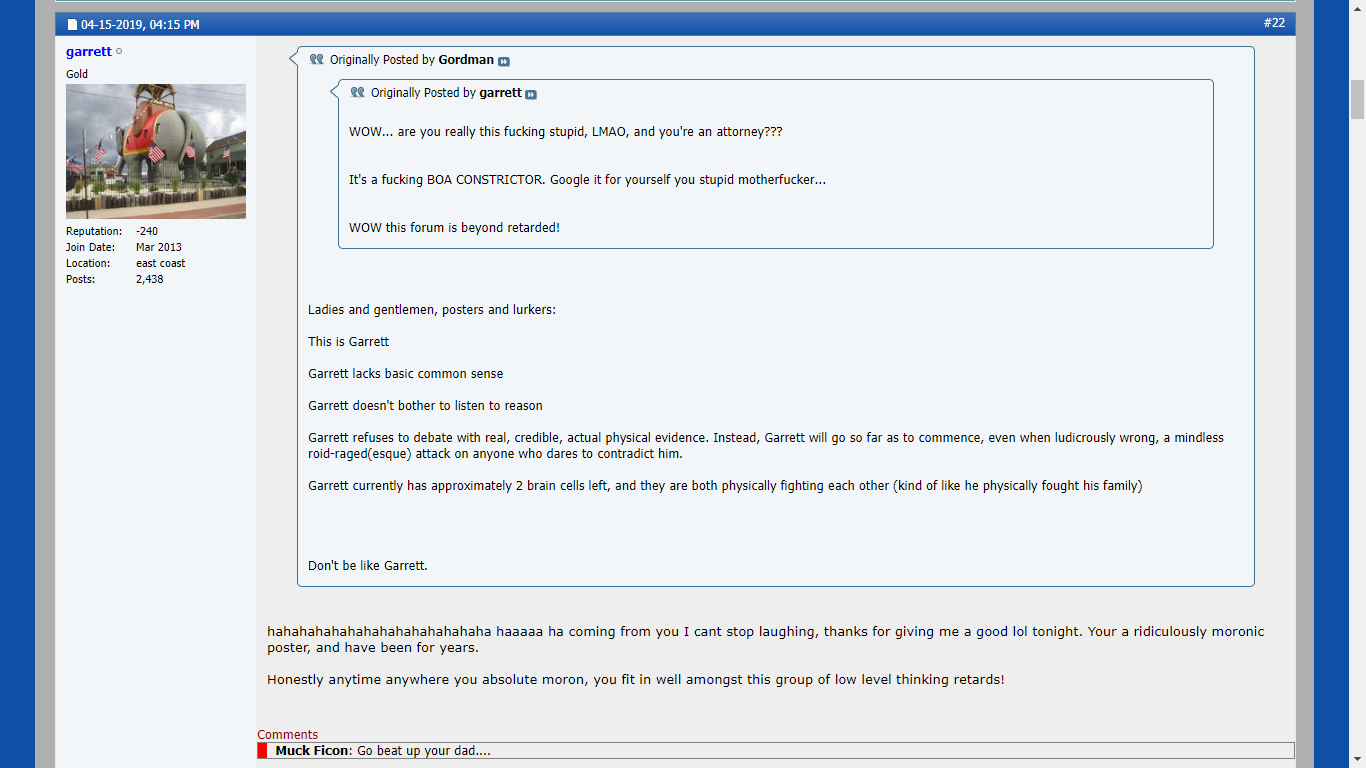The width and height of the screenshot is (1366, 768).
Task: Click the view-post arrow icon after Gordman
Action: pos(504,61)
